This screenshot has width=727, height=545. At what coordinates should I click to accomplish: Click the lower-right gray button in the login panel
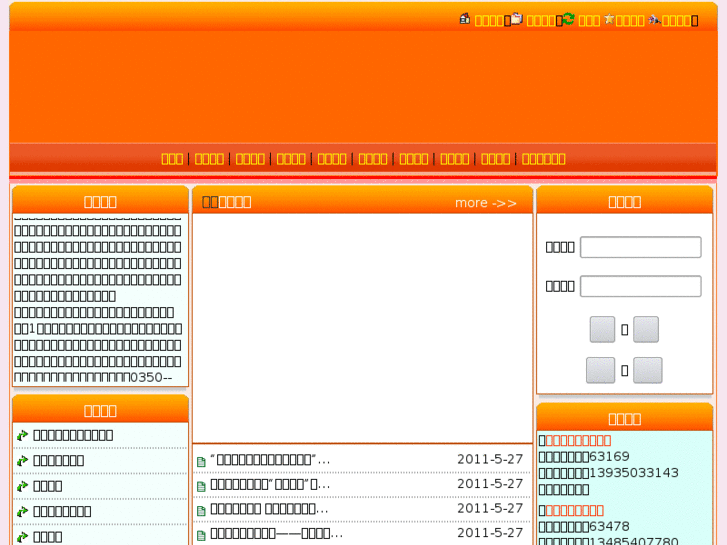[x=648, y=370]
